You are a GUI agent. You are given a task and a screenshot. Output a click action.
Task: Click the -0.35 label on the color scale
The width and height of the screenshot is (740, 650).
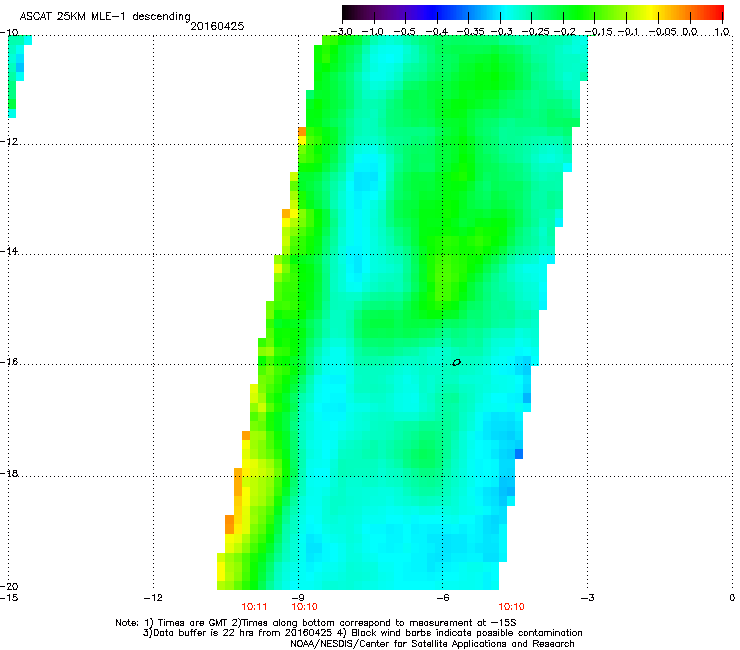468,32
